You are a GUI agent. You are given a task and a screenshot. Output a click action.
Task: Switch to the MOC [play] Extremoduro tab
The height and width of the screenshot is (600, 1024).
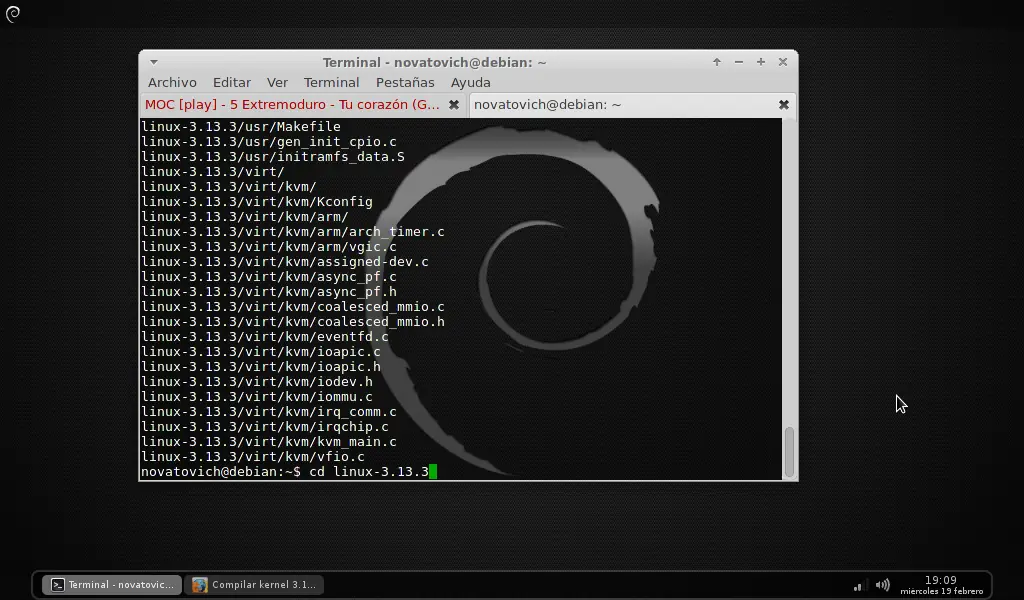tap(292, 104)
